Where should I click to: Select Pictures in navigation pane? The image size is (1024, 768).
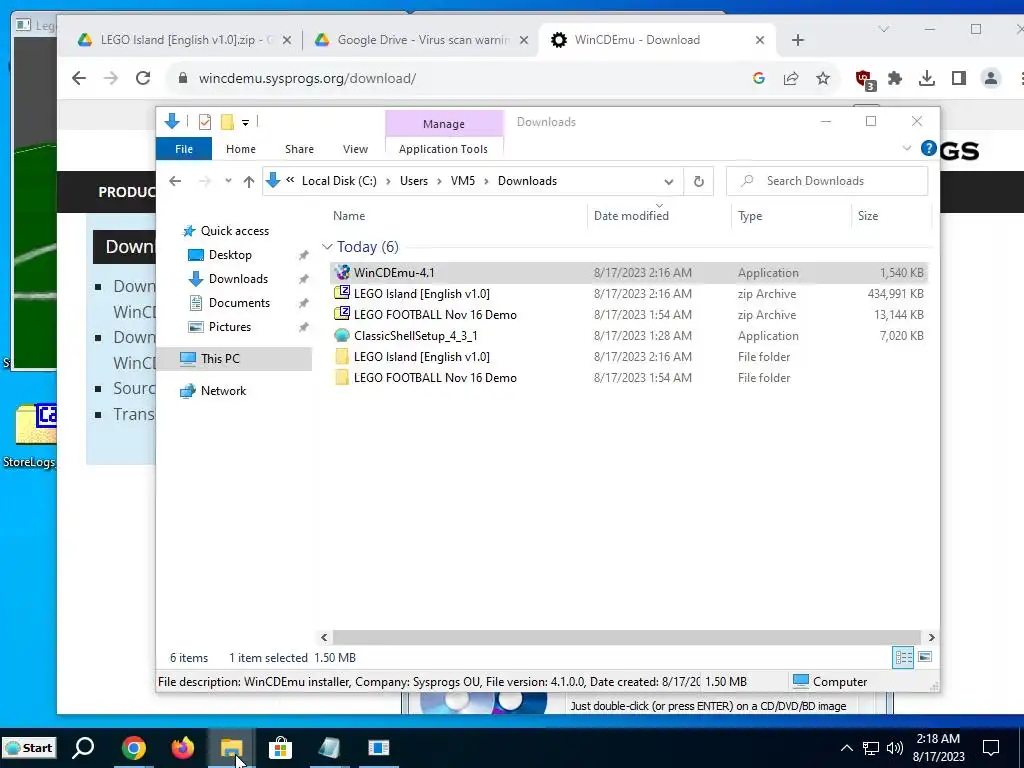[230, 327]
